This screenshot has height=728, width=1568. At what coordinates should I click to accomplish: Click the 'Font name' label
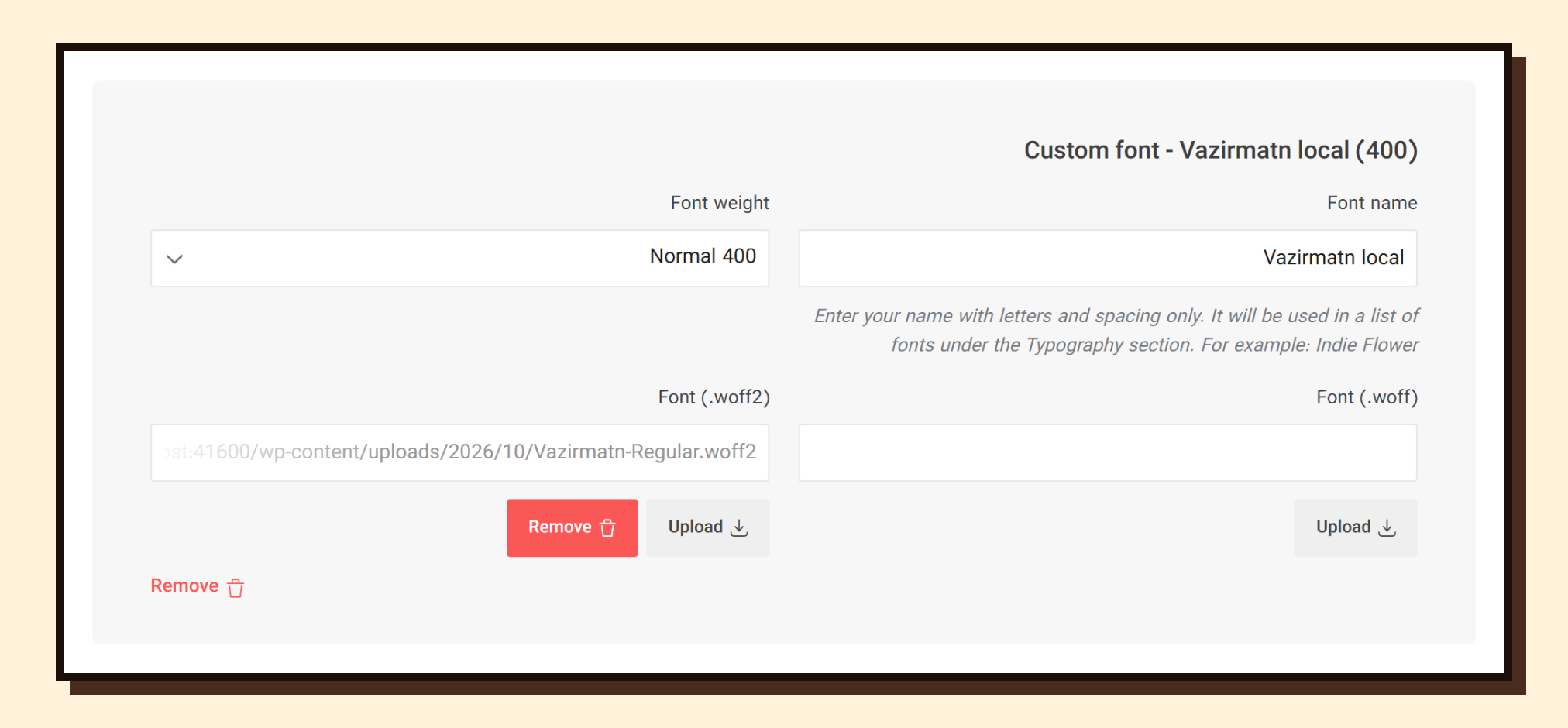(x=1372, y=203)
